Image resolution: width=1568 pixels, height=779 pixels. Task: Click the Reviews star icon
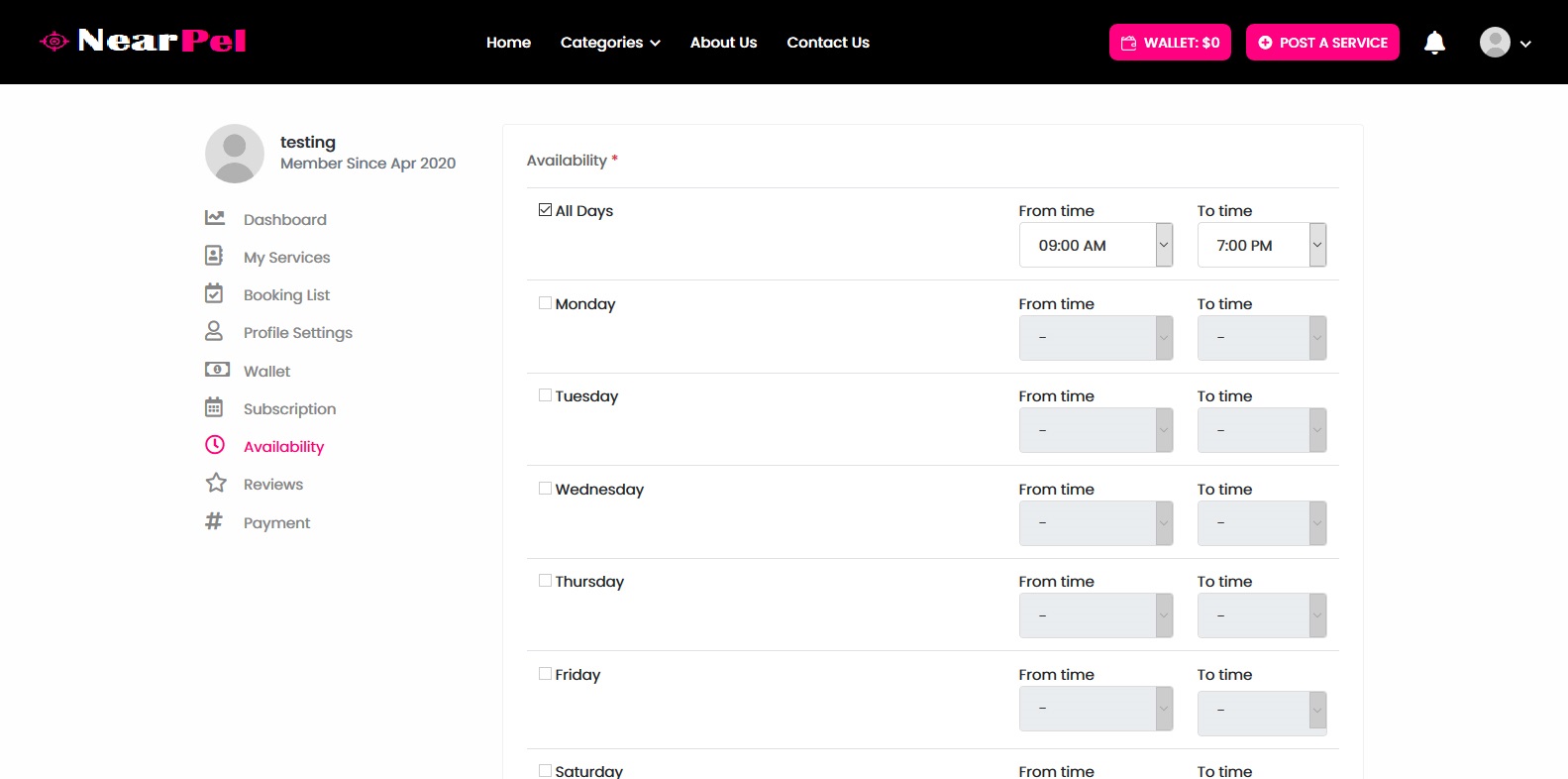pos(216,483)
